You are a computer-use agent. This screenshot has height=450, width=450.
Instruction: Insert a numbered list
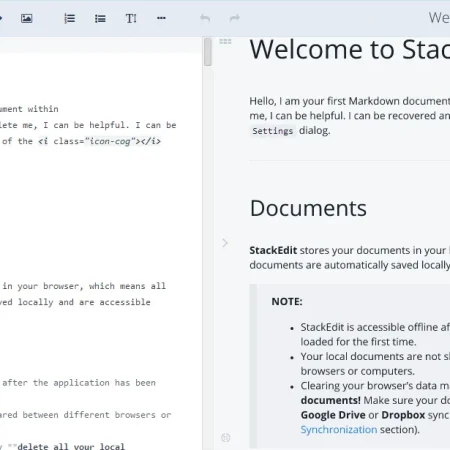tap(69, 18)
